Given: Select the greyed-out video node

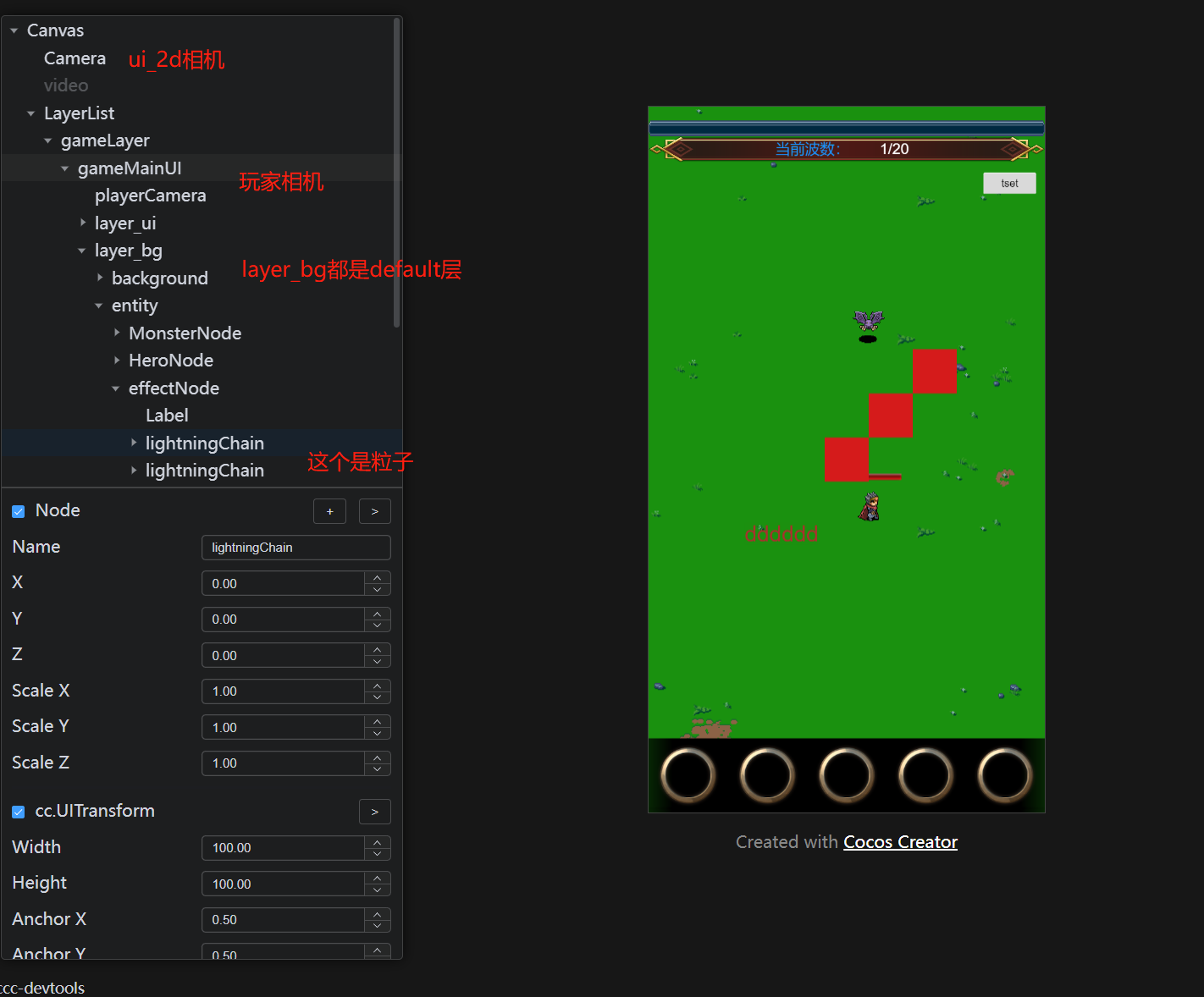Looking at the screenshot, I should (x=66, y=85).
